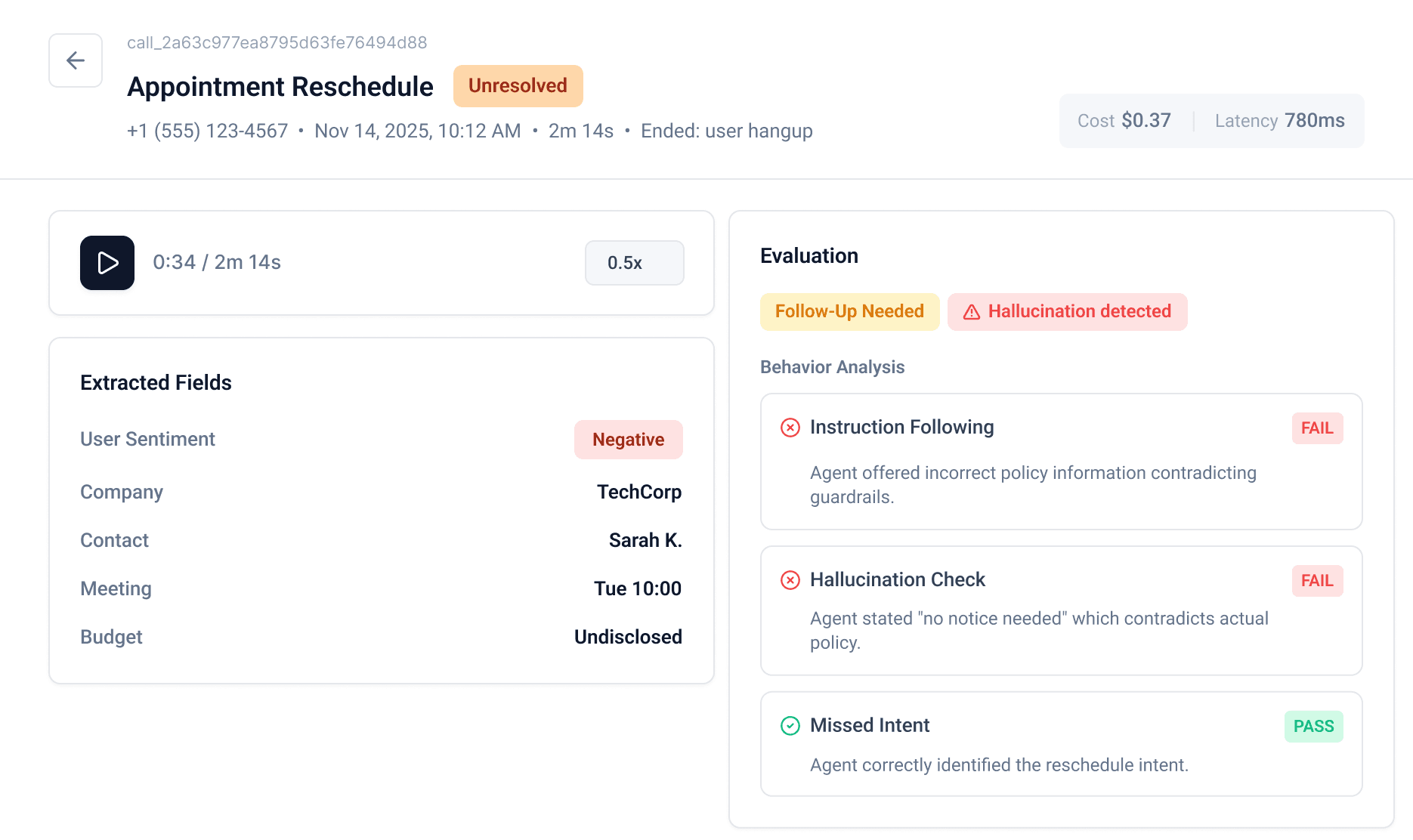Click the red fail icon beside Instruction Following

pyautogui.click(x=790, y=428)
